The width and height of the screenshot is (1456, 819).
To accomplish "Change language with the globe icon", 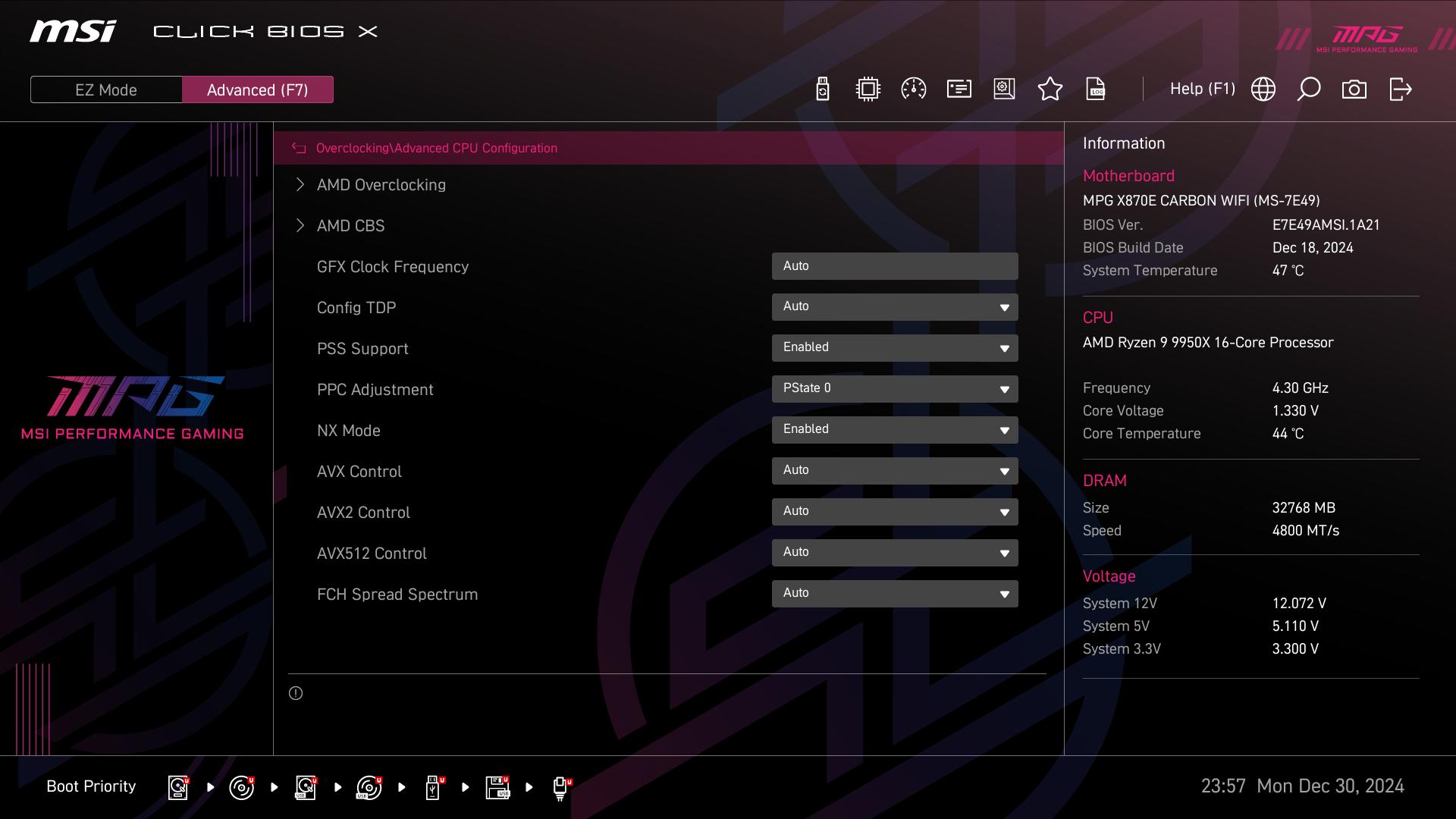I will 1263,89.
